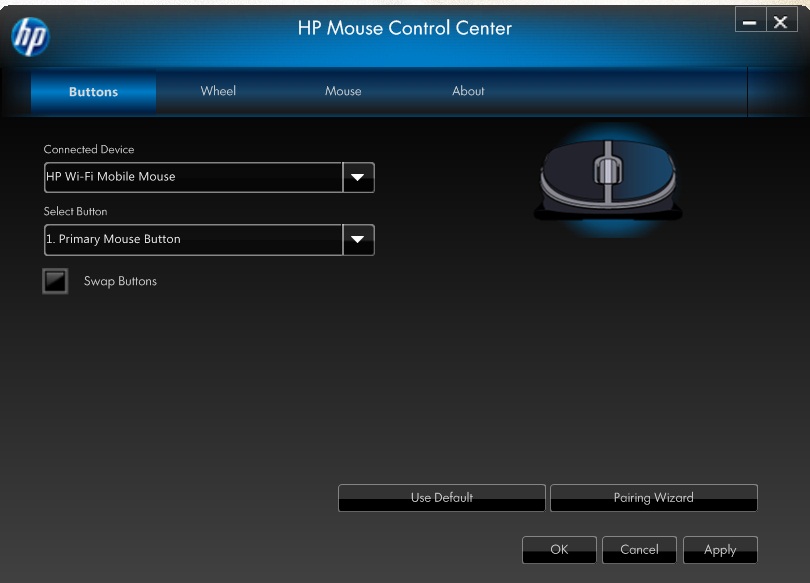Viewport: 810px width, 583px height.
Task: Click the HP logo icon
Action: click(29, 37)
